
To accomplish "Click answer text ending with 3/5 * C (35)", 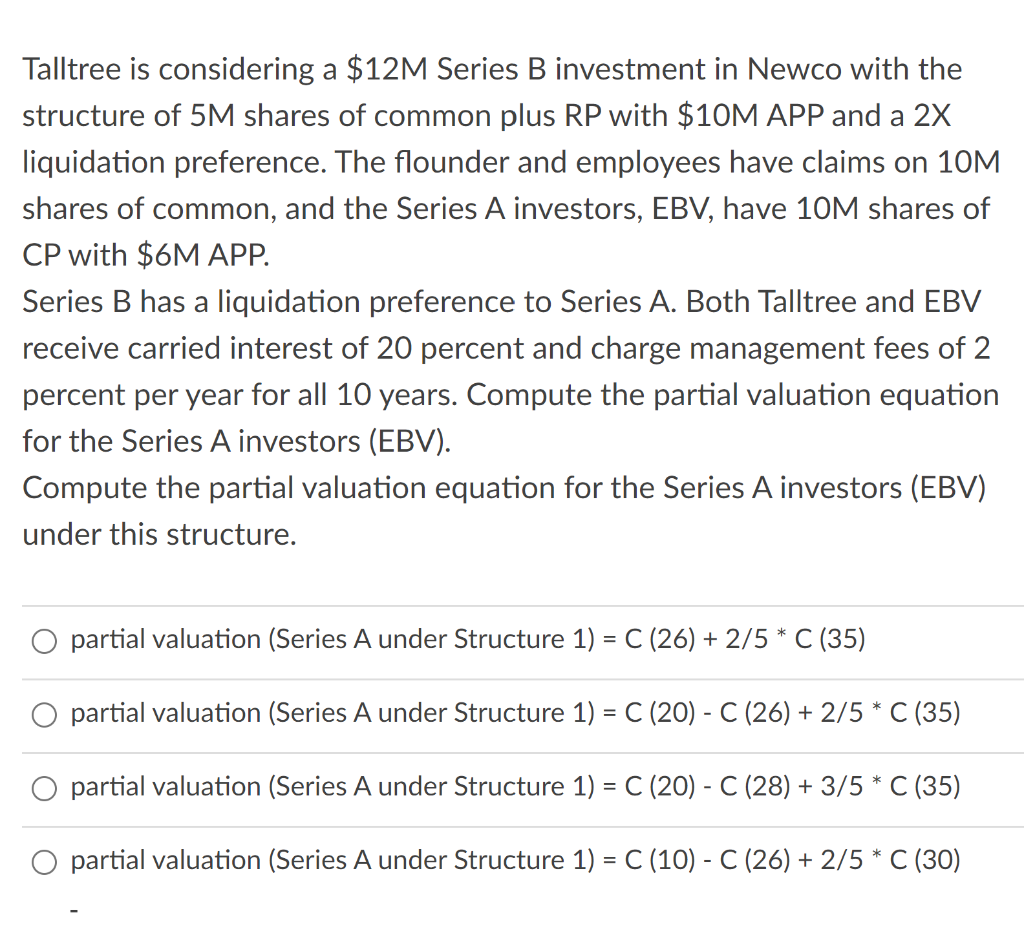I will click(515, 786).
